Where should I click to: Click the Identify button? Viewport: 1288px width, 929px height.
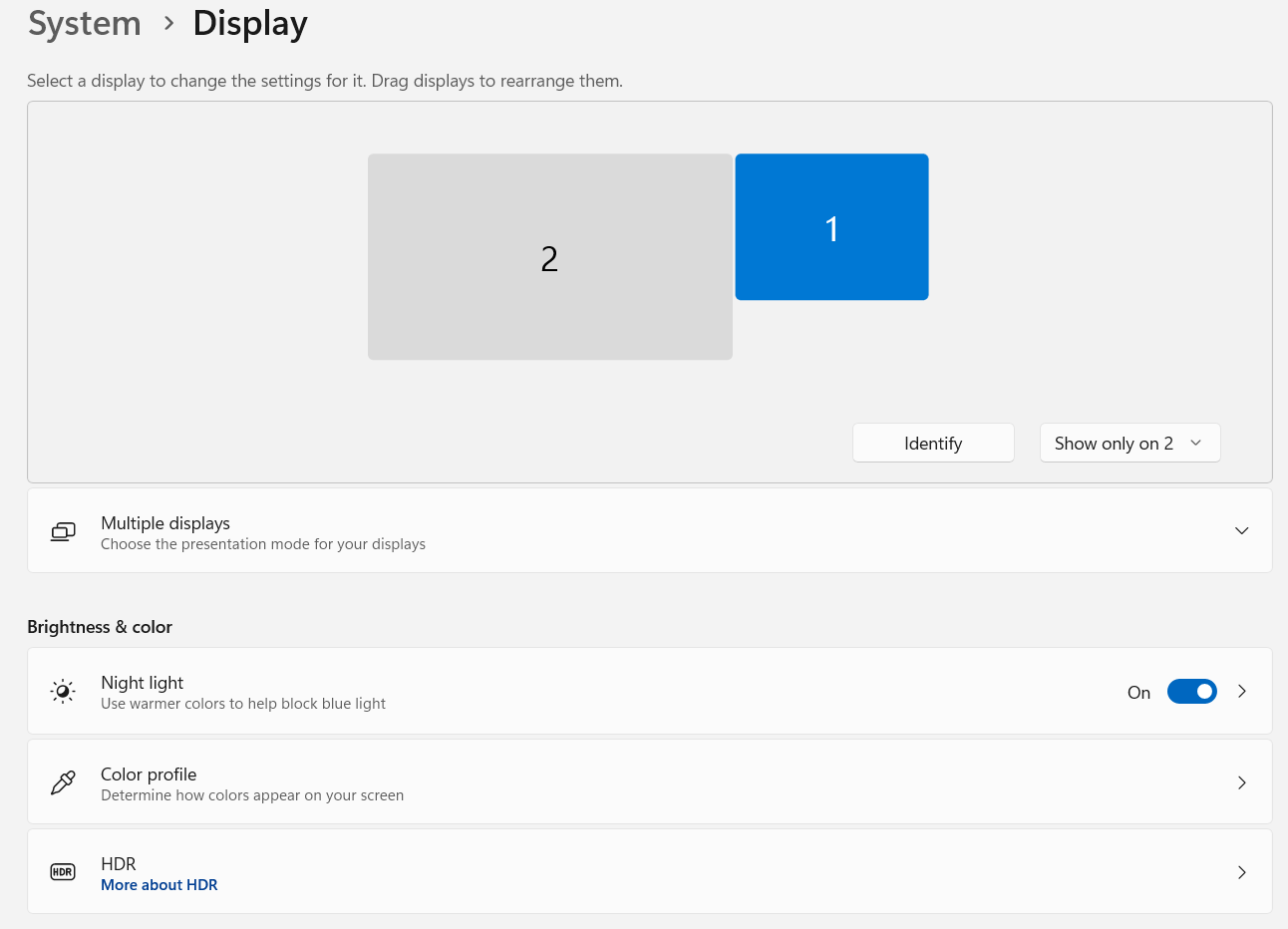point(933,443)
